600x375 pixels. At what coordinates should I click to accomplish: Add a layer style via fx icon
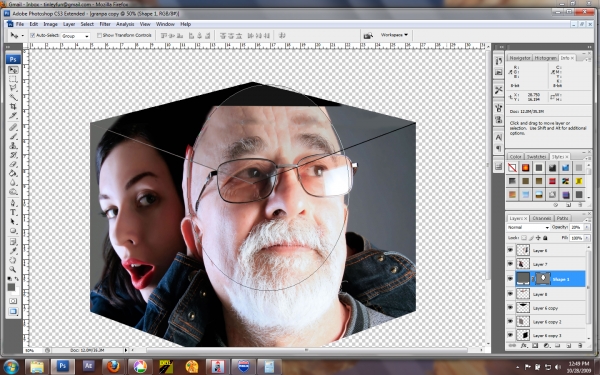(524, 345)
